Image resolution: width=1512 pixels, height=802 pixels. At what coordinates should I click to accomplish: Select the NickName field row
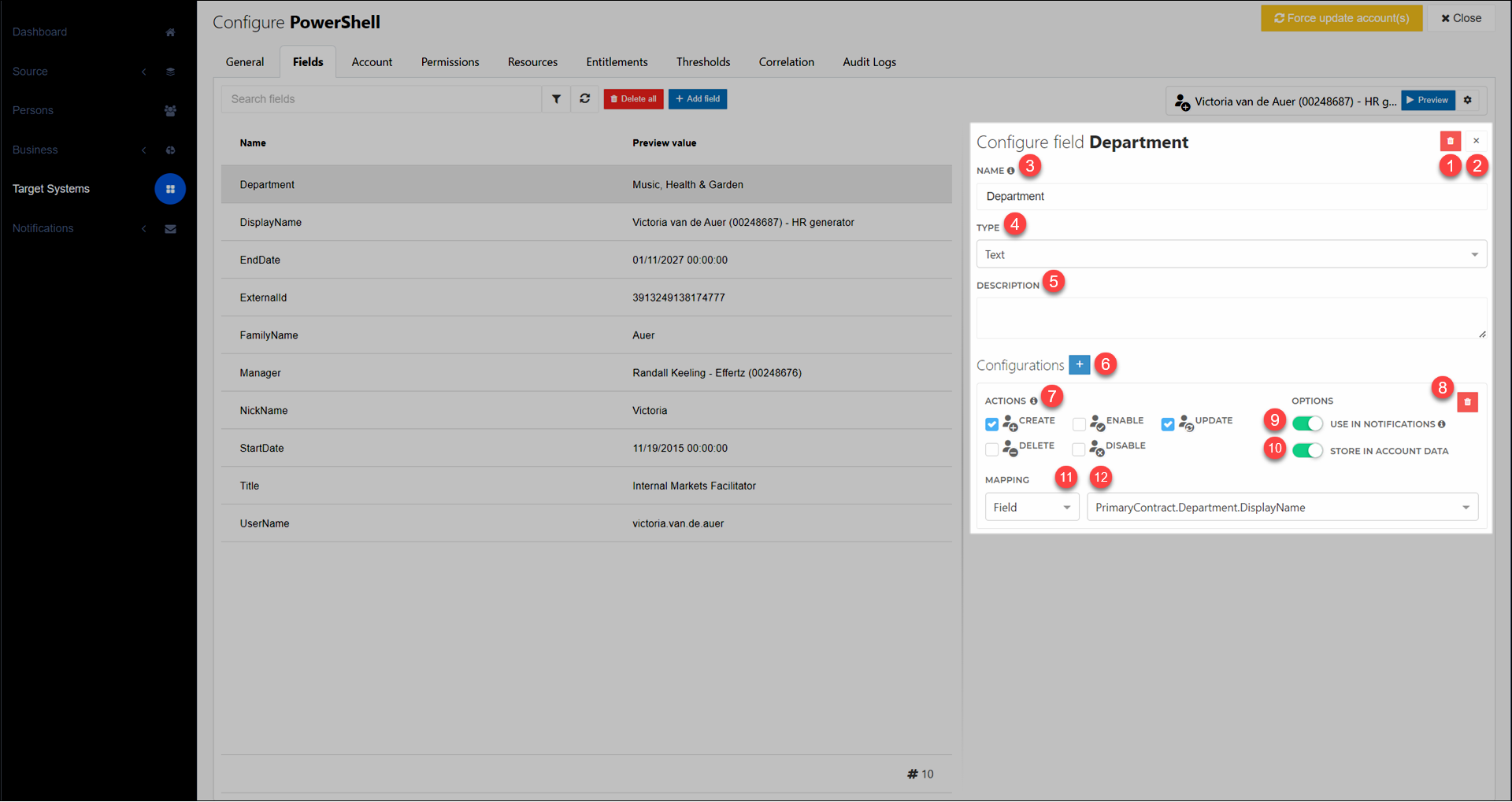click(587, 411)
